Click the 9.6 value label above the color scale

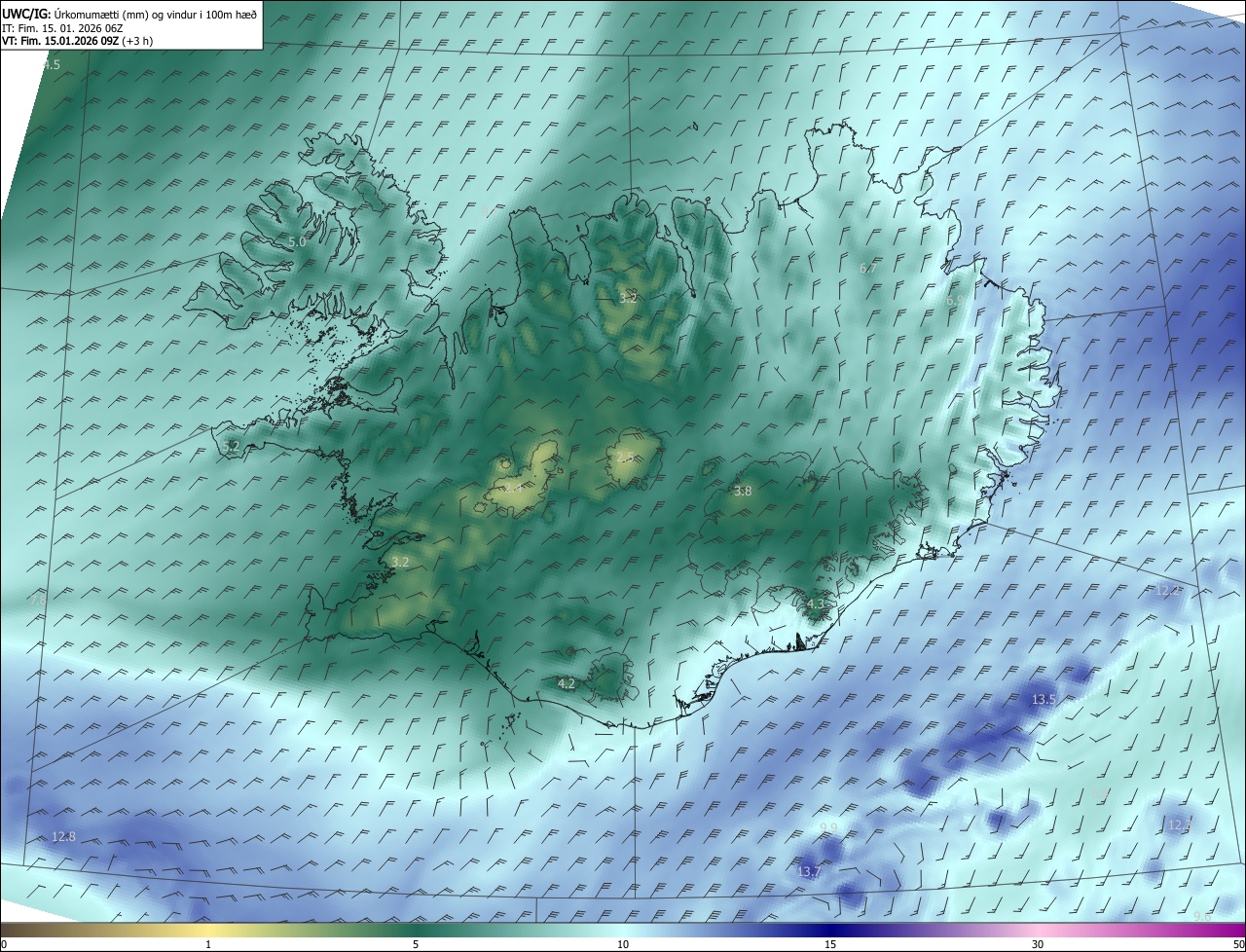click(1202, 916)
